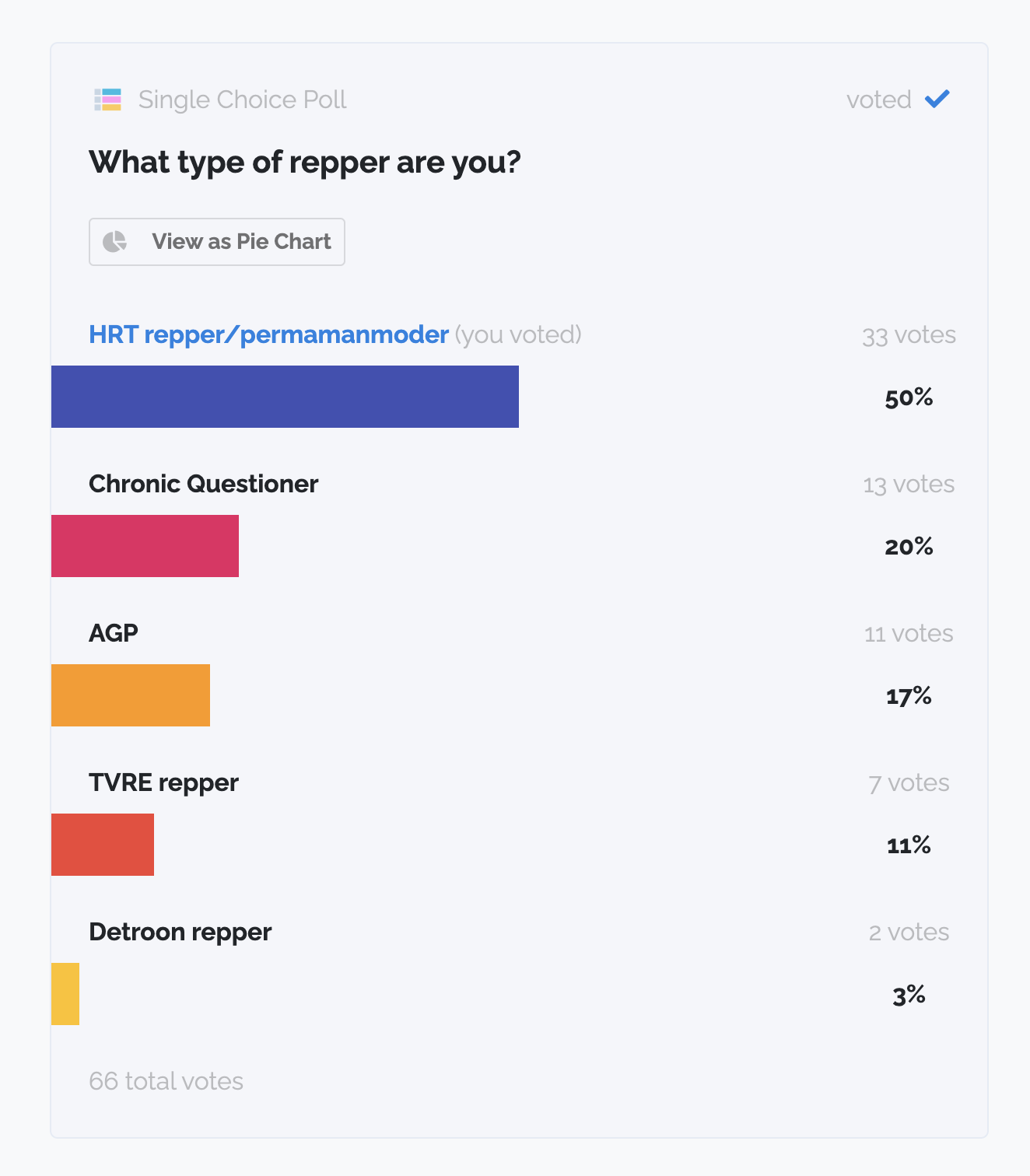This screenshot has width=1030, height=1176.
Task: Click the orange AGP result bar
Action: (131, 695)
